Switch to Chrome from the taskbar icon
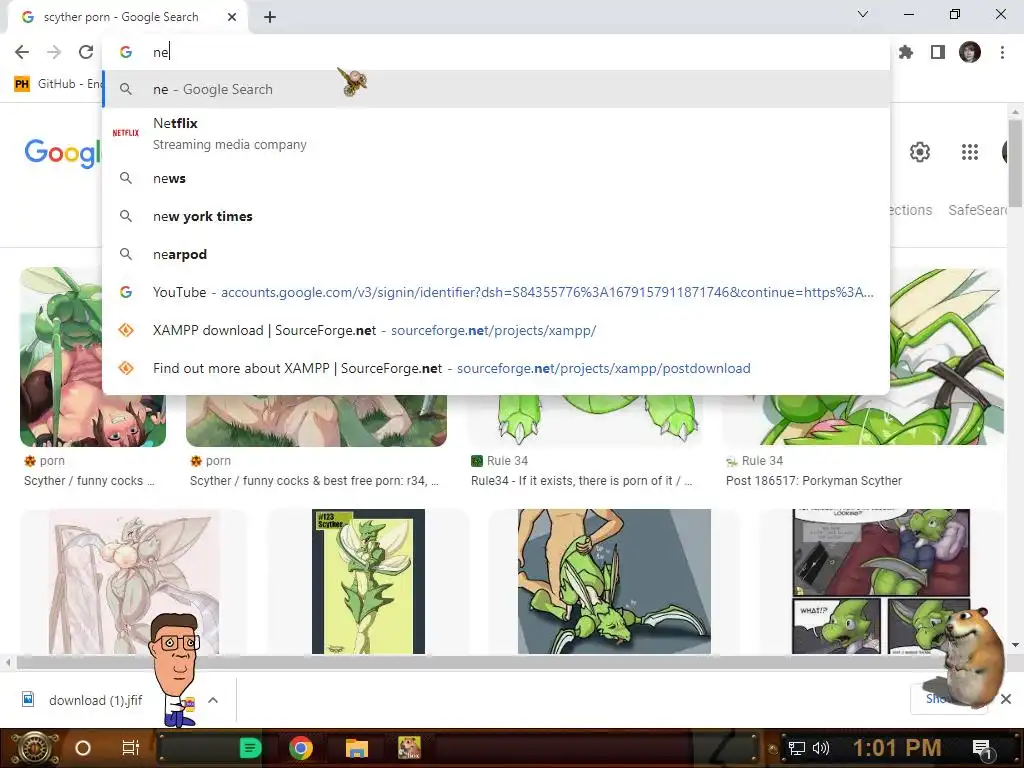This screenshot has height=768, width=1024. pos(300,748)
